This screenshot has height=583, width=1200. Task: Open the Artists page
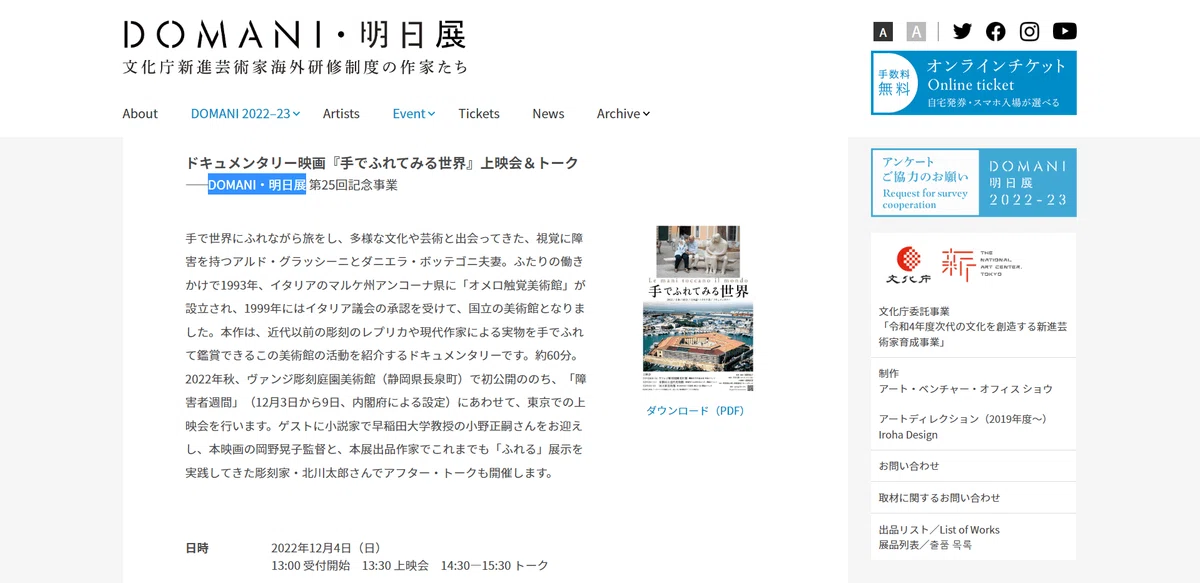point(341,113)
